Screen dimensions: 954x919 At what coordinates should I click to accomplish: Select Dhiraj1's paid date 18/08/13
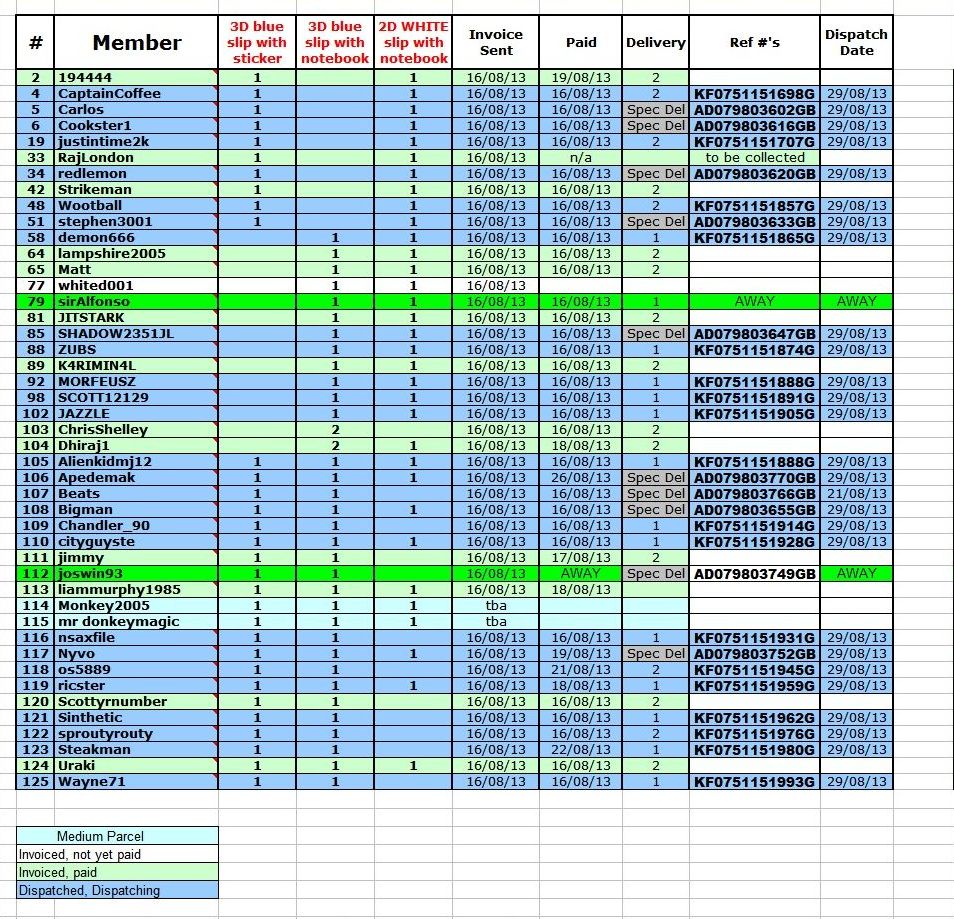coord(580,446)
